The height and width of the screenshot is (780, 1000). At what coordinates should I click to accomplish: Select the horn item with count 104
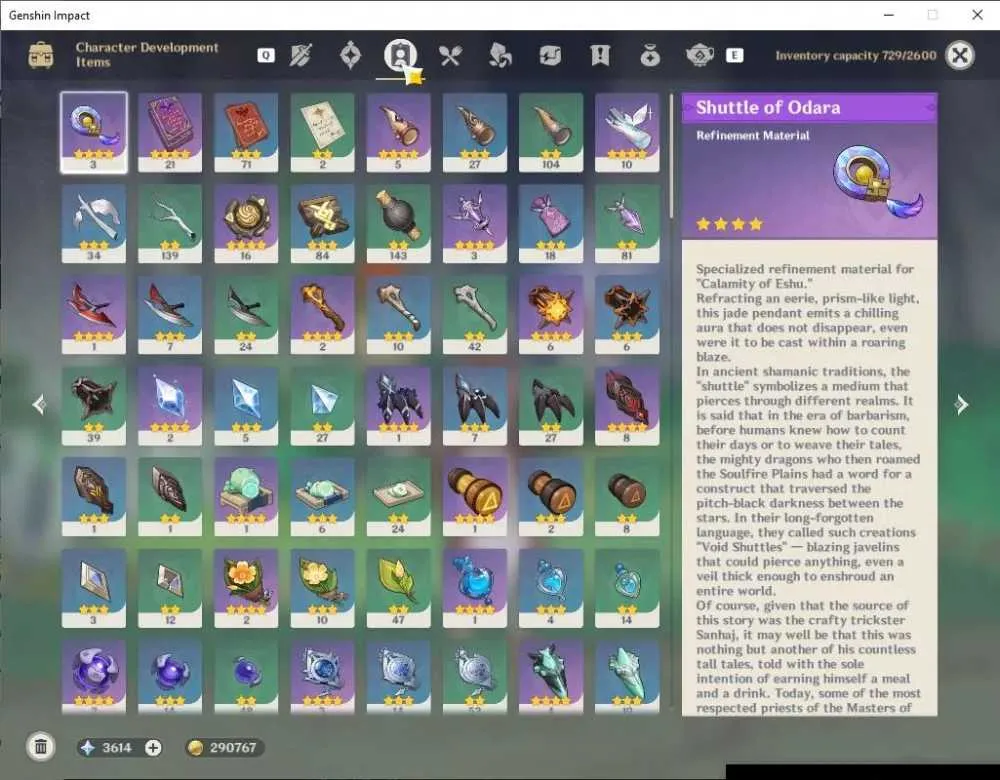coord(551,133)
